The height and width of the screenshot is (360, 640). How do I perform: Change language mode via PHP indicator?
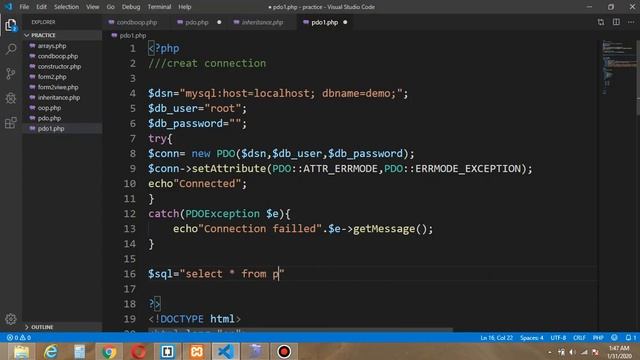click(598, 338)
